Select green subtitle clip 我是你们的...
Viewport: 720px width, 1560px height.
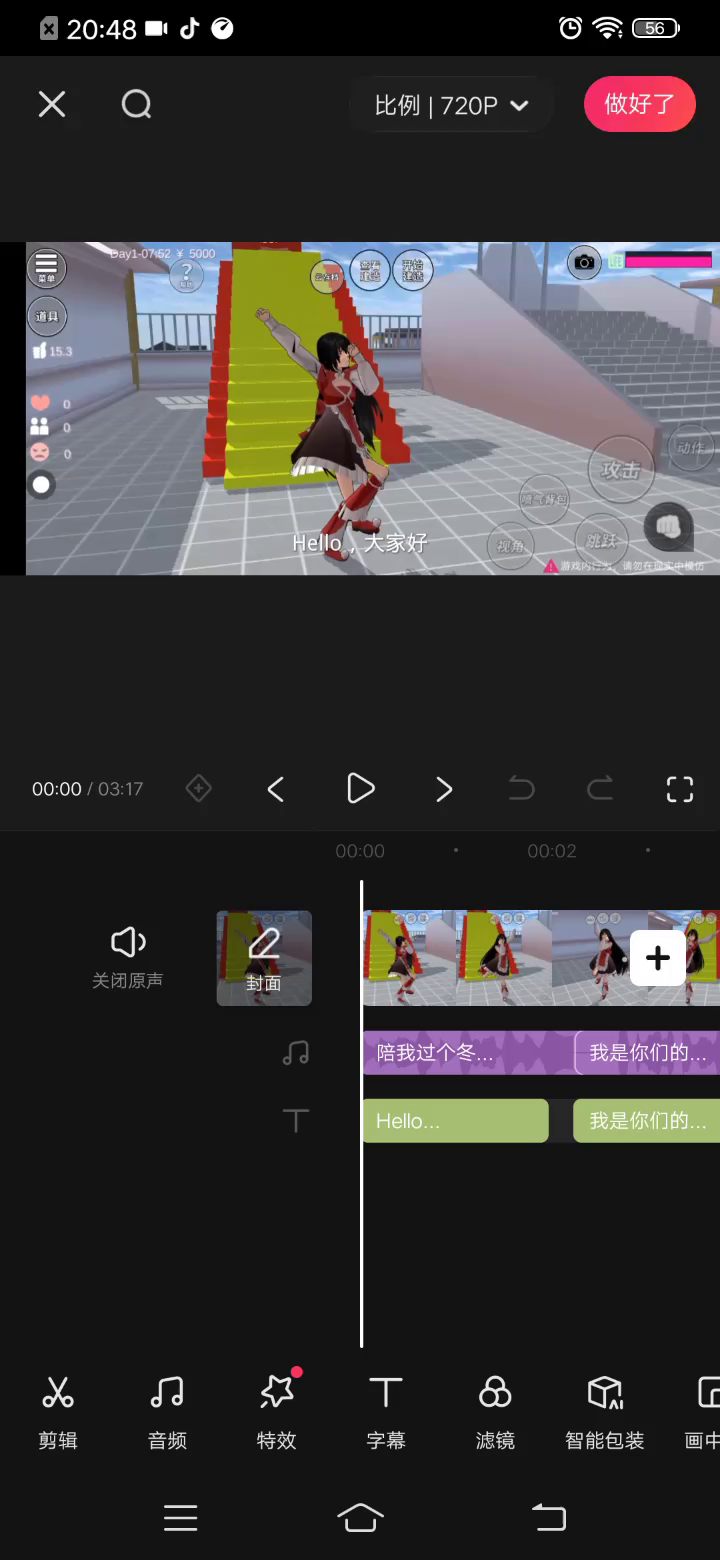(x=647, y=1121)
